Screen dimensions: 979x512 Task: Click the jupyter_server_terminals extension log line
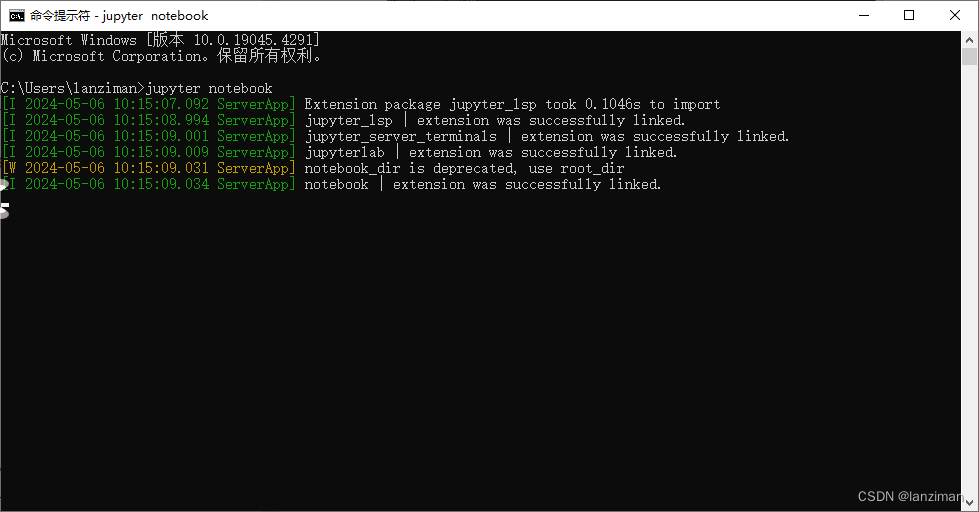pyautogui.click(x=395, y=136)
